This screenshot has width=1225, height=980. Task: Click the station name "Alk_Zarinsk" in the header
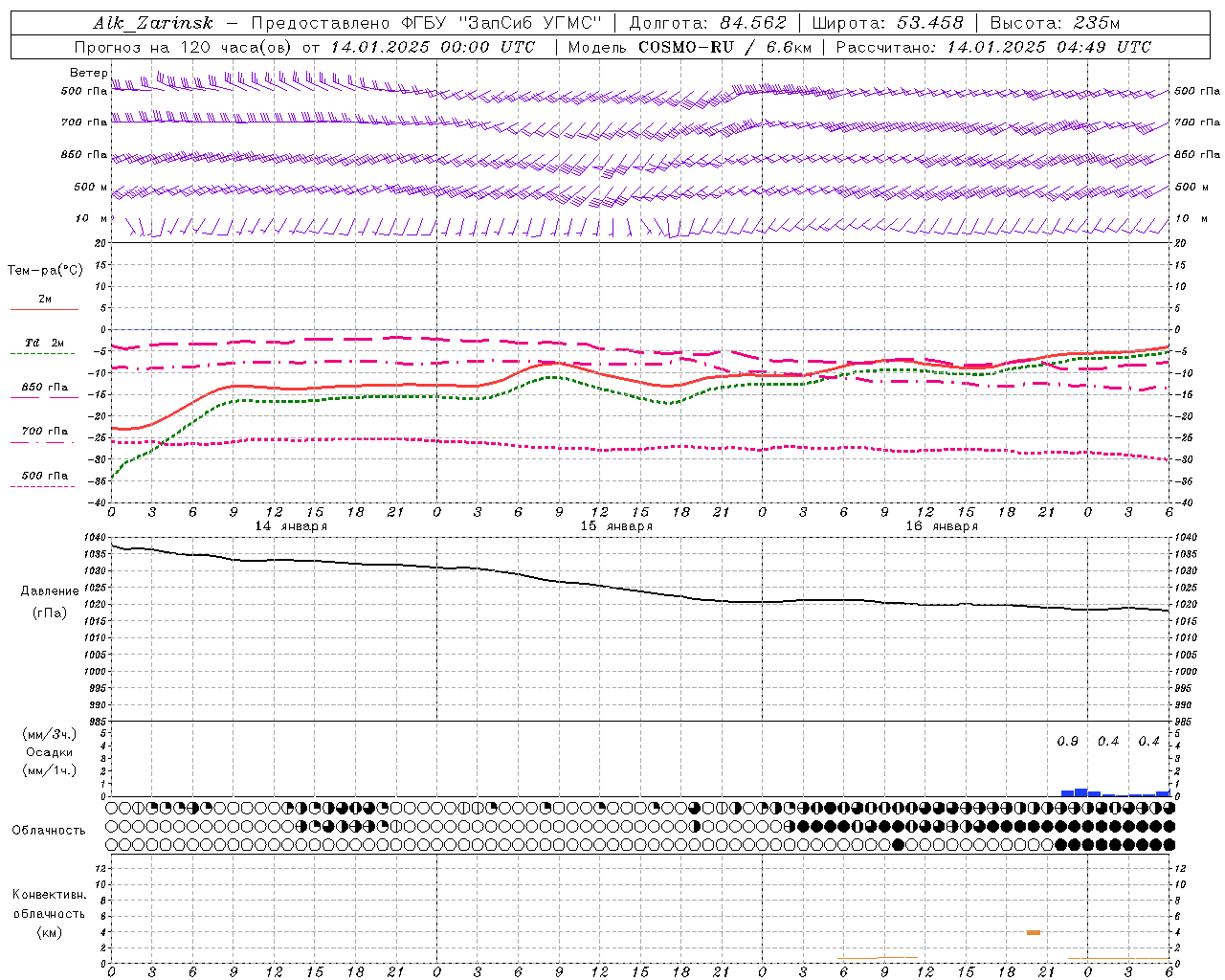(153, 23)
